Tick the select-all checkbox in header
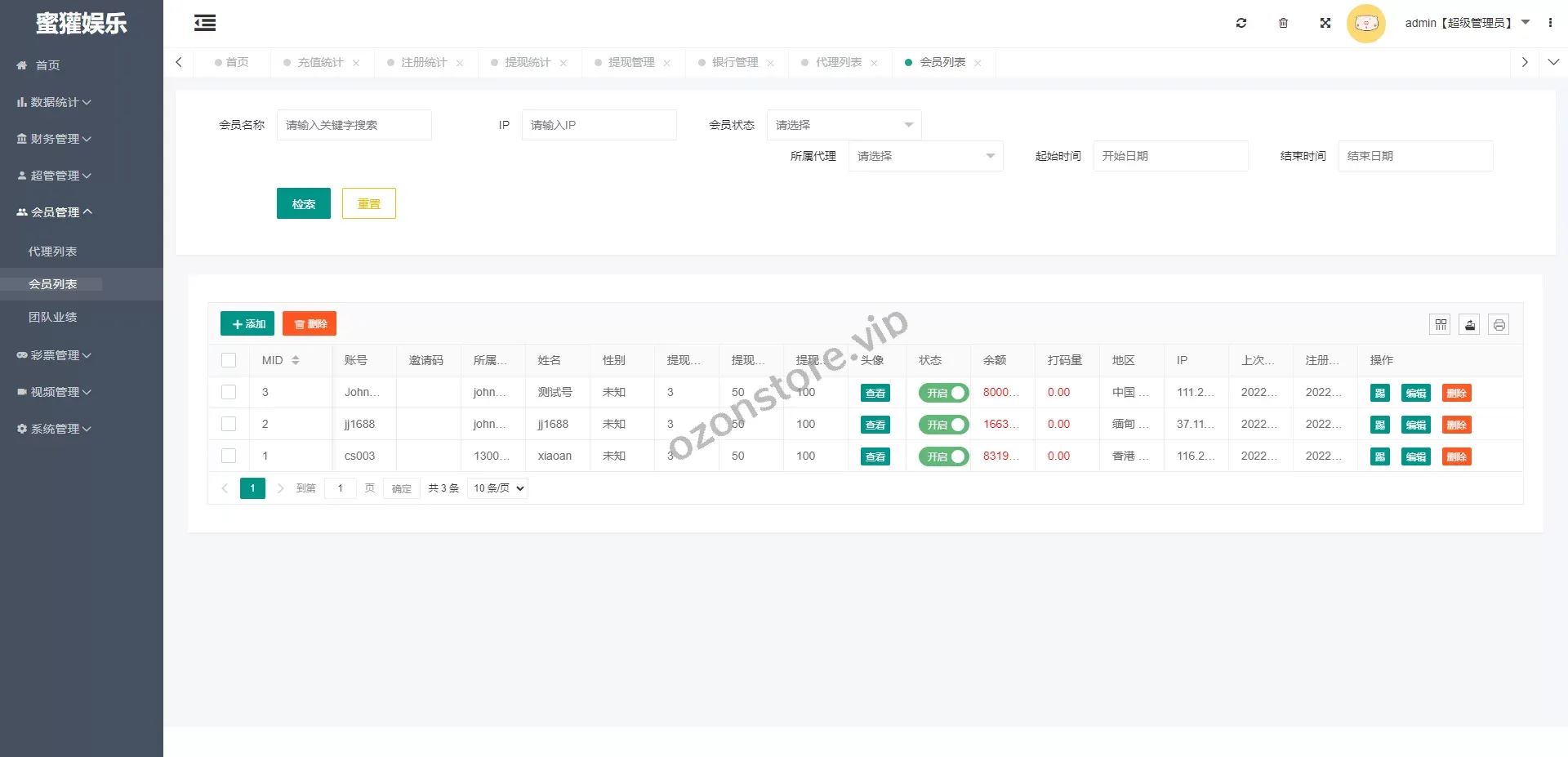Image resolution: width=1568 pixels, height=757 pixels. 229,360
